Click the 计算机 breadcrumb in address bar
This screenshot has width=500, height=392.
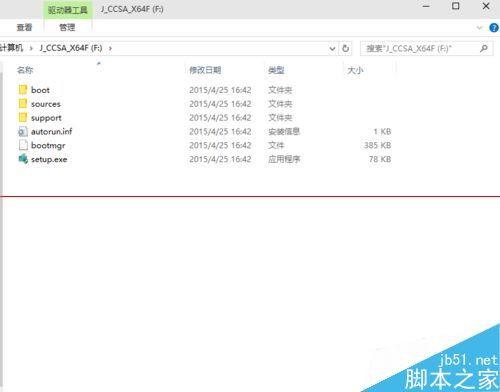12,48
